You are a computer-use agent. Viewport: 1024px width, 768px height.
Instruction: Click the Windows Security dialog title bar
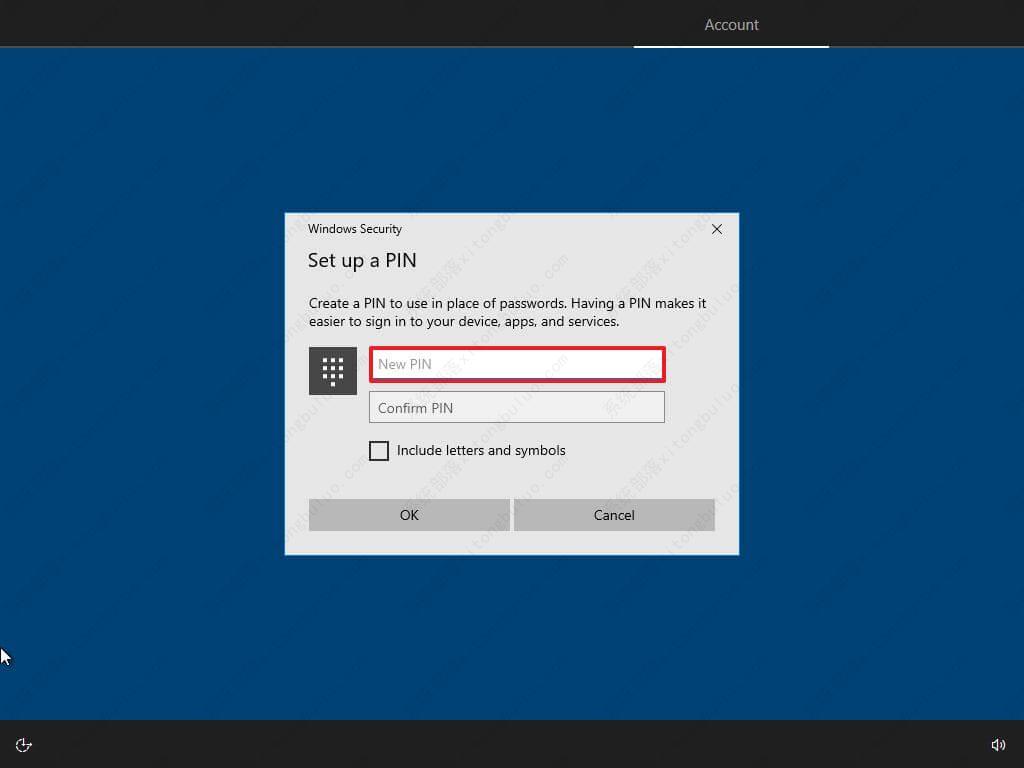(355, 229)
